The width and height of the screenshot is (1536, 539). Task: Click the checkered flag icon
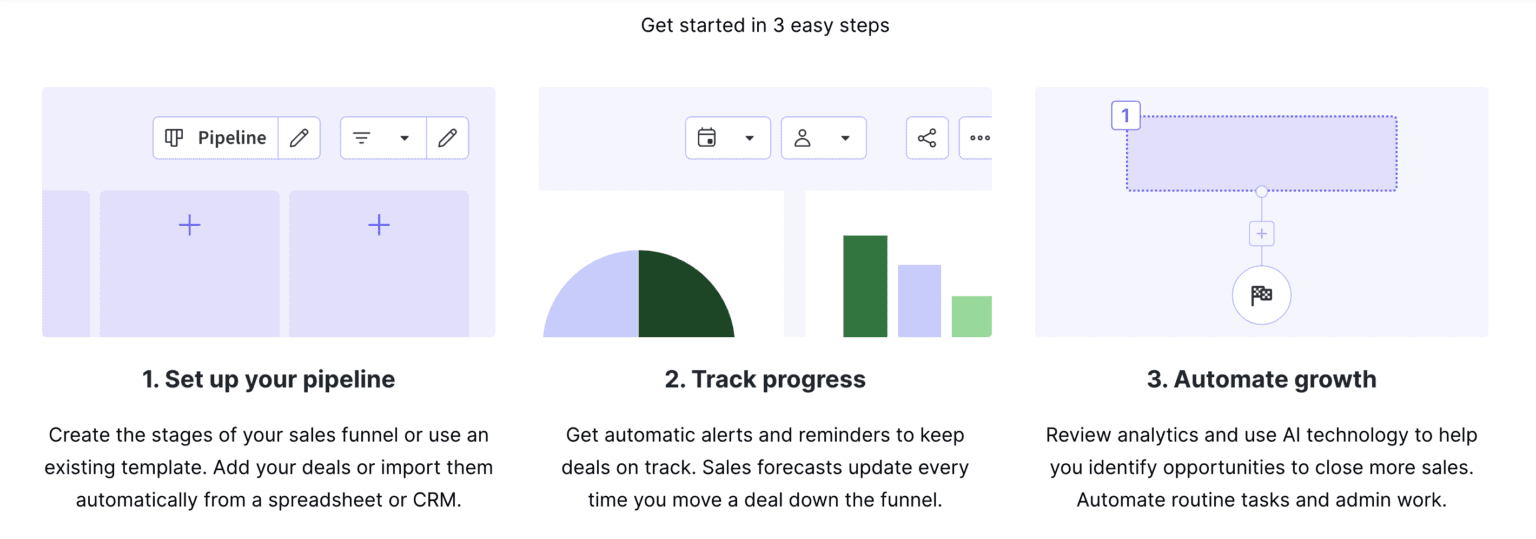pos(1261,295)
